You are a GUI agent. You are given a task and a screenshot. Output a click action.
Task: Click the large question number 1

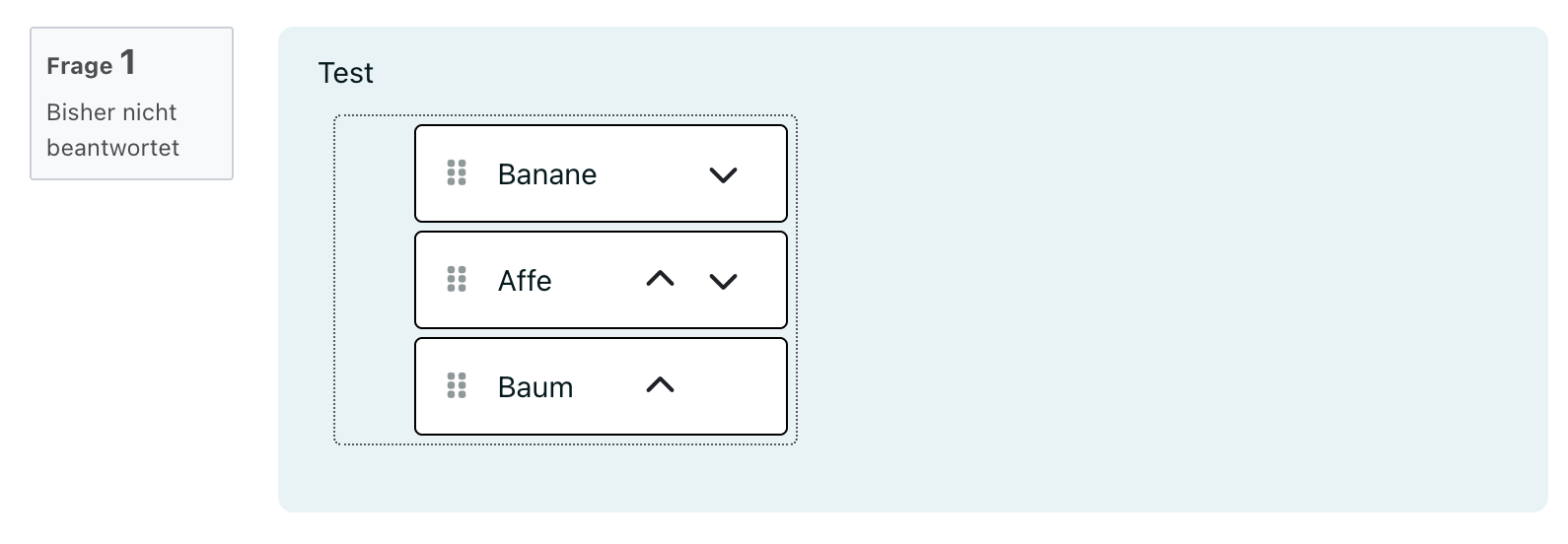(128, 64)
